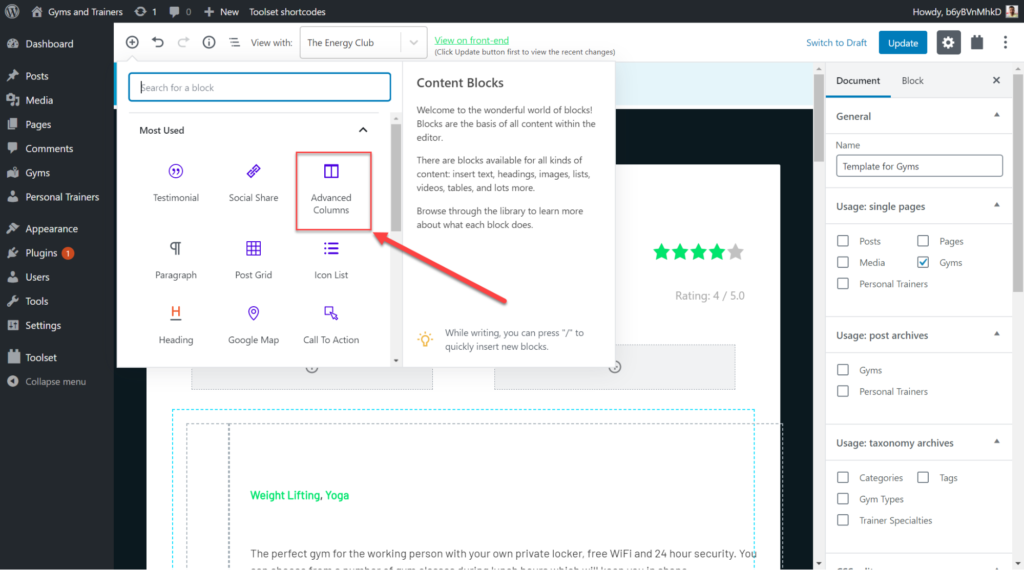The height and width of the screenshot is (570, 1024).
Task: Uncheck the Gyms single pages checkbox
Action: tap(923, 262)
